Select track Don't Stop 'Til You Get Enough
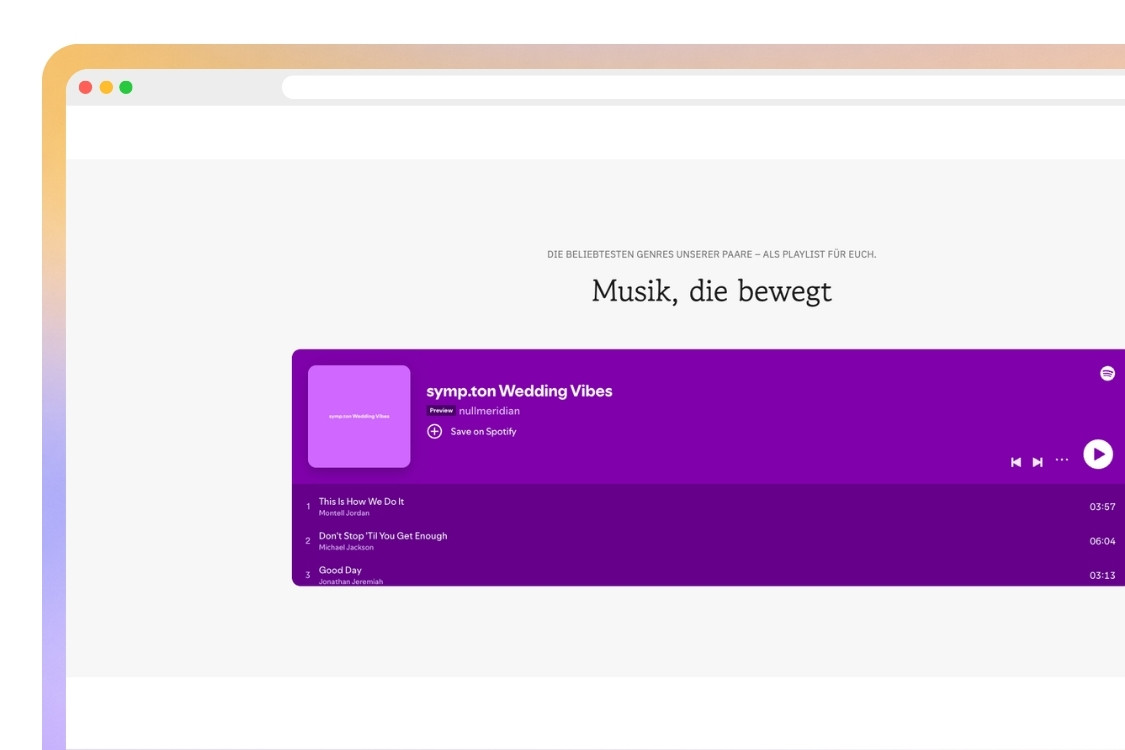Image resolution: width=1125 pixels, height=750 pixels. [x=383, y=535]
